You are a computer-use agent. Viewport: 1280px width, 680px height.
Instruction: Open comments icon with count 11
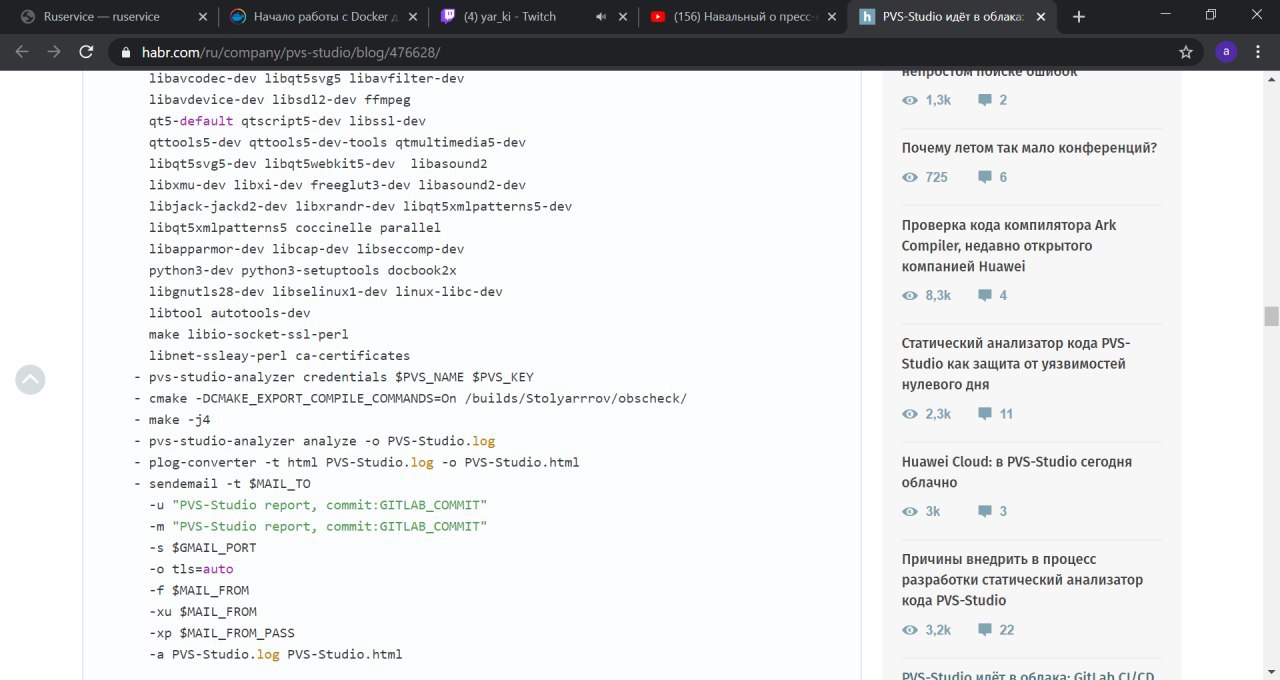[985, 414]
